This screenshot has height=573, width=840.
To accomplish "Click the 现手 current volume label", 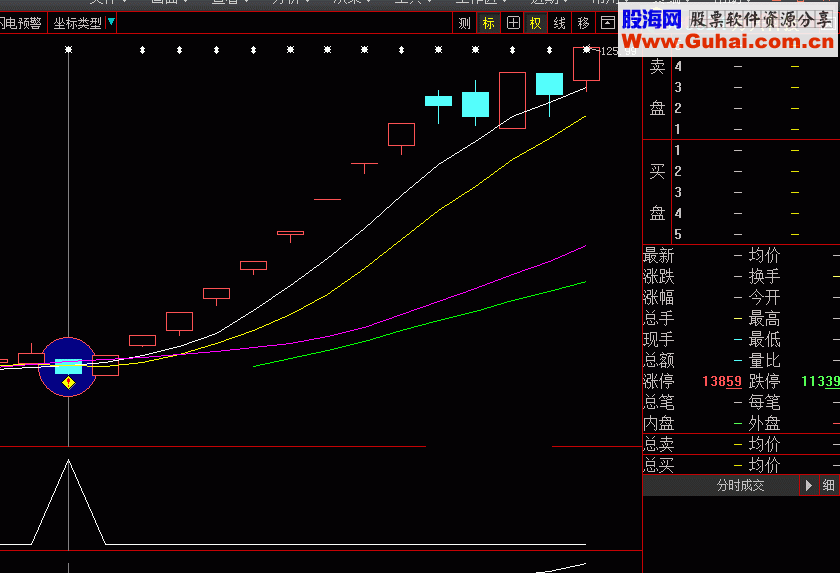I will pyautogui.click(x=658, y=339).
